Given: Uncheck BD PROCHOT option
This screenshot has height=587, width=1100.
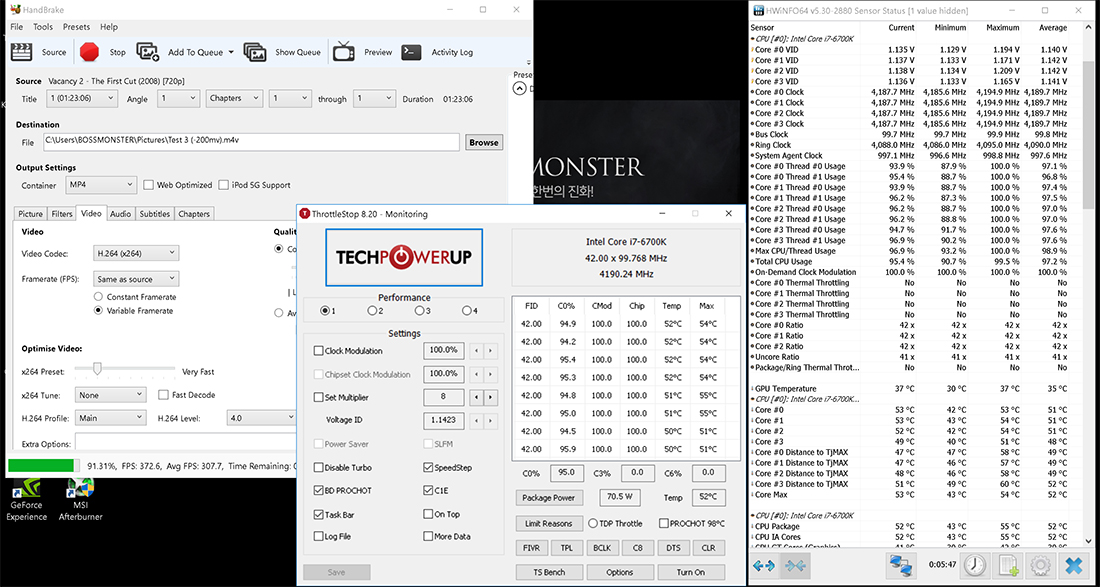Looking at the screenshot, I should (319, 491).
